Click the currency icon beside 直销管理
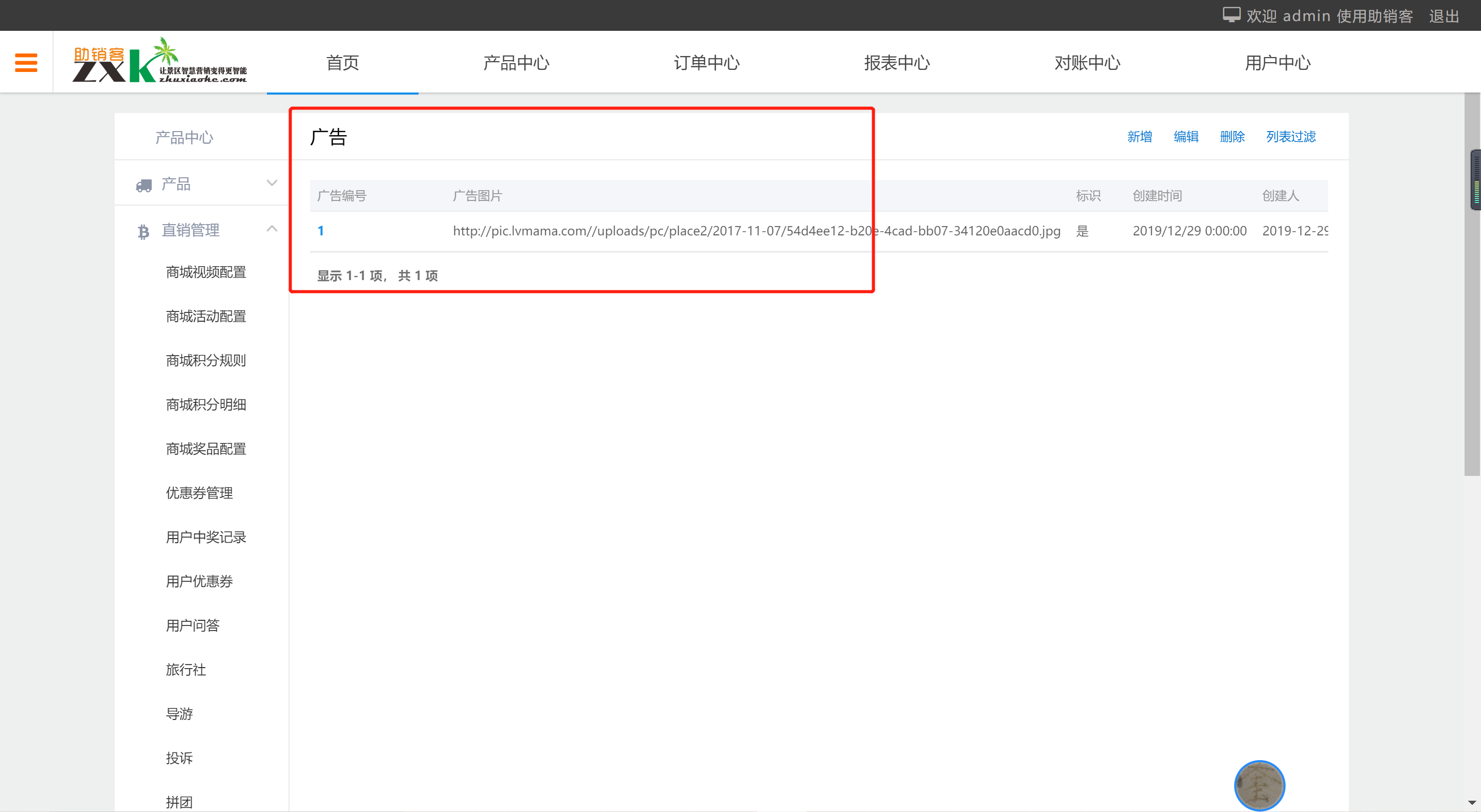 coord(143,230)
